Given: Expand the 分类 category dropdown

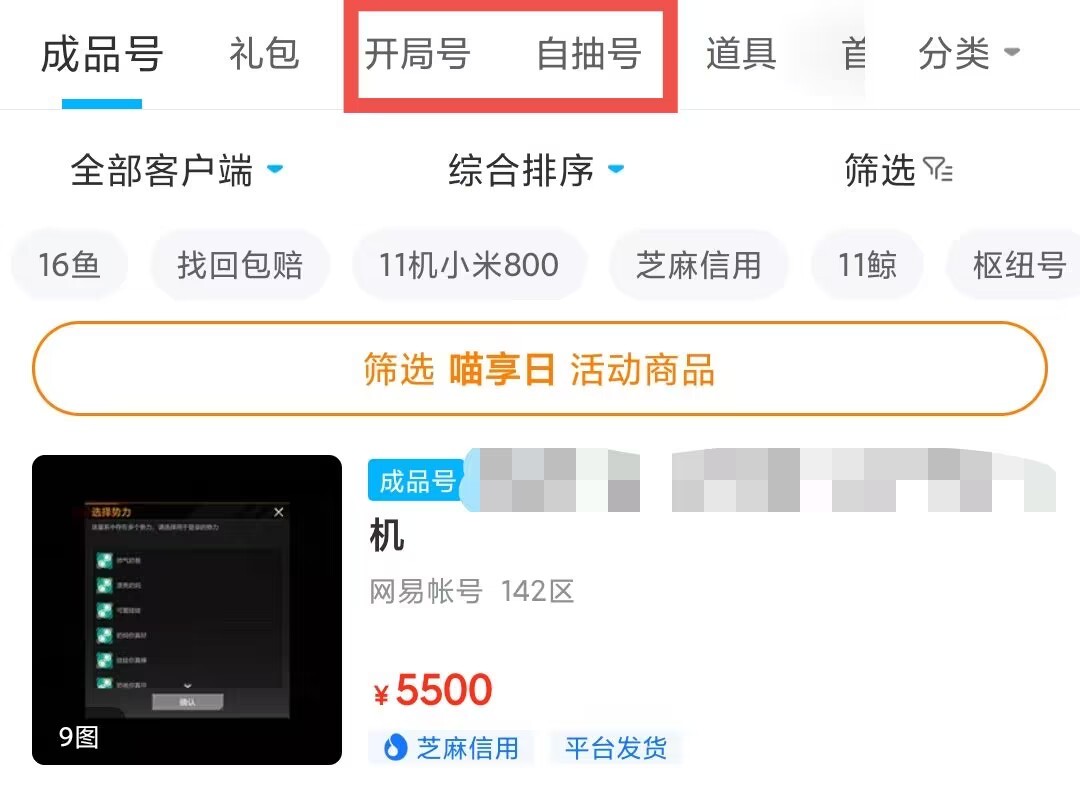Looking at the screenshot, I should 968,53.
